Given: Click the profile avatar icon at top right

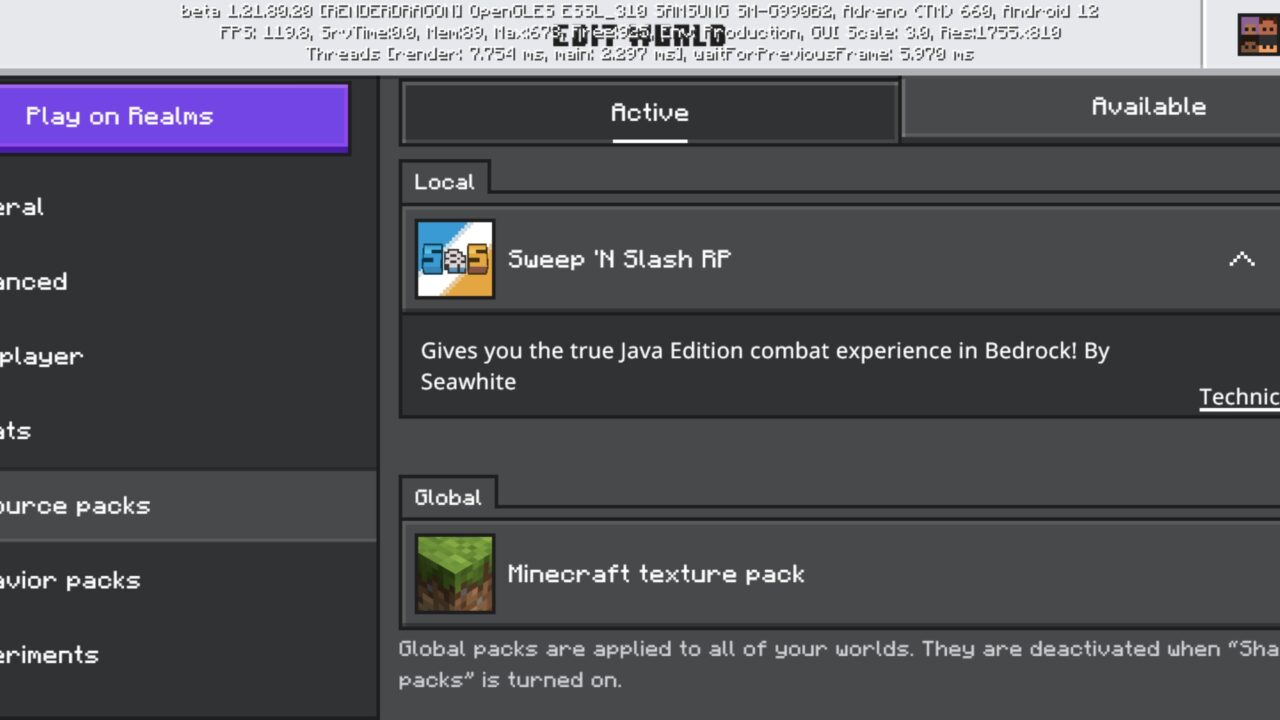Looking at the screenshot, I should click(x=1258, y=35).
